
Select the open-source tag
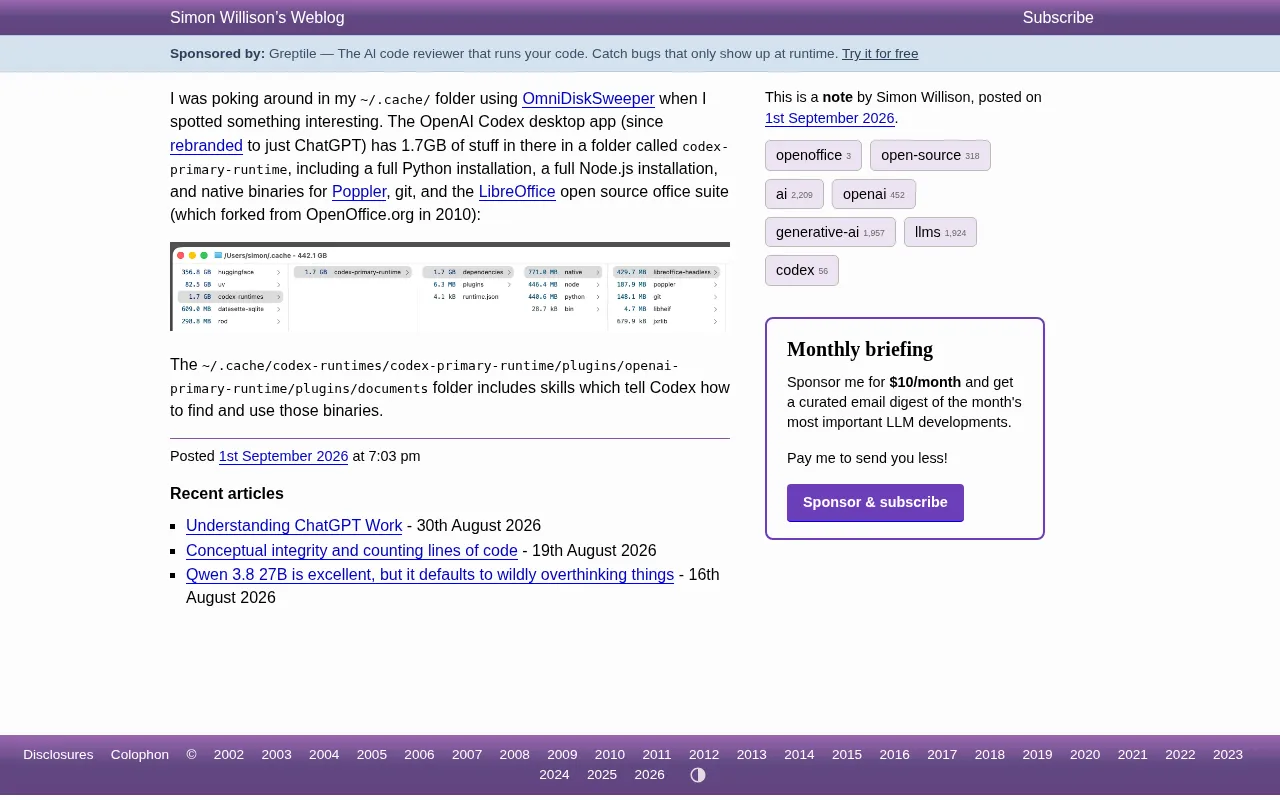[930, 156]
